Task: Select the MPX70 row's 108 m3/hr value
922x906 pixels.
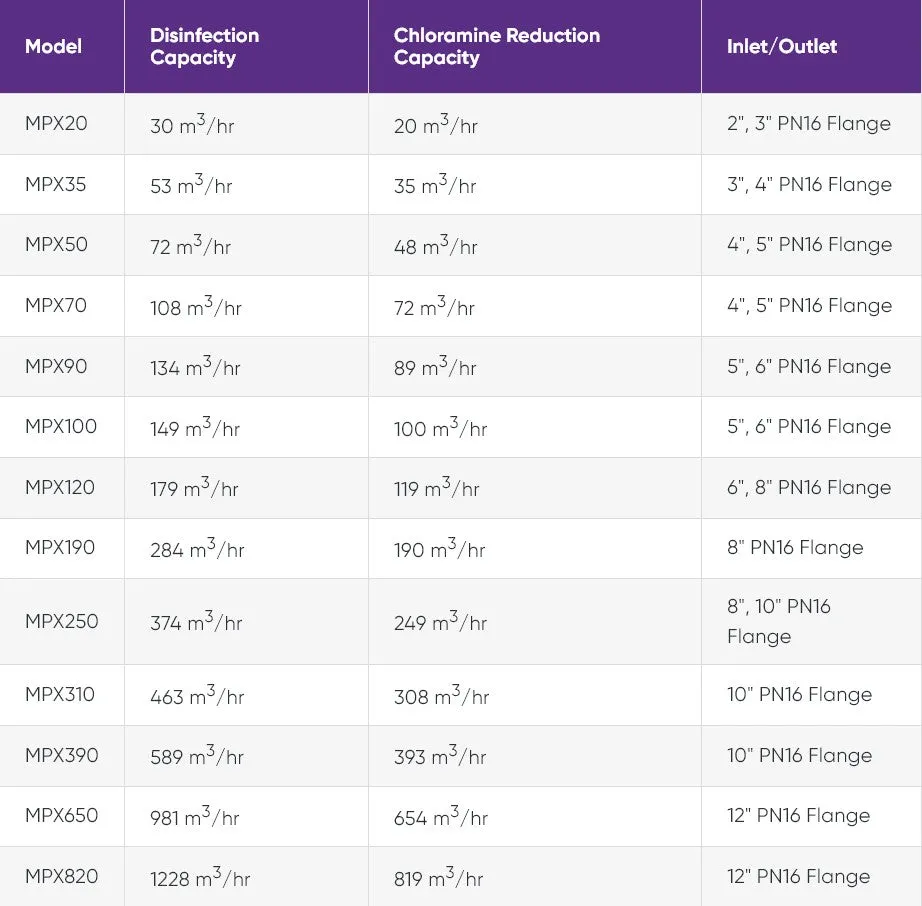Action: (x=196, y=306)
